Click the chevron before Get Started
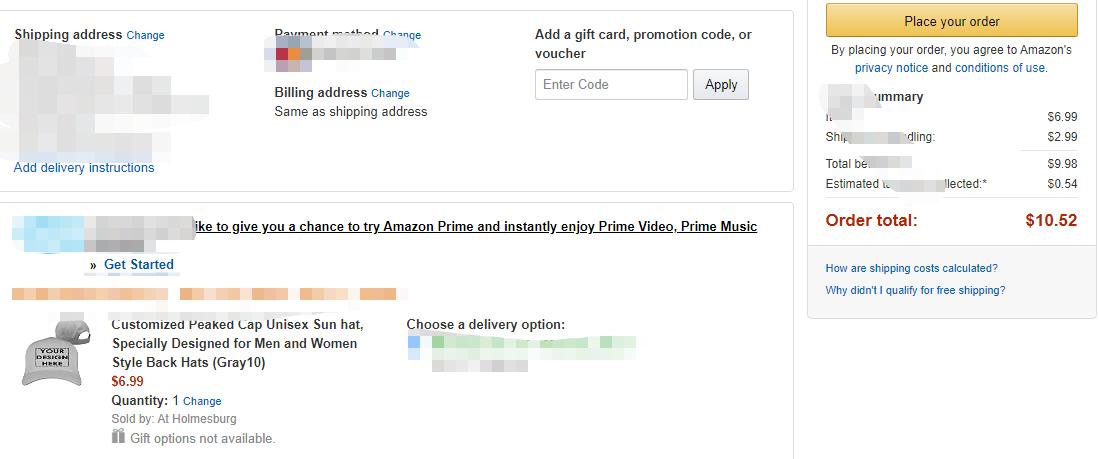Screen dimensions: 1099x459 93,265
